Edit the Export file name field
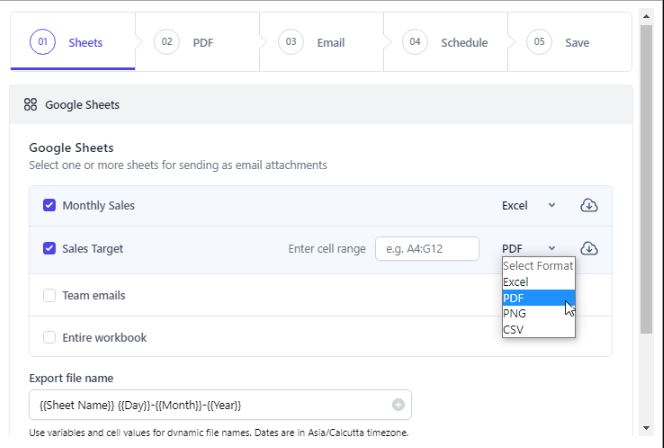Viewport: 664px width, 448px height. [220, 405]
